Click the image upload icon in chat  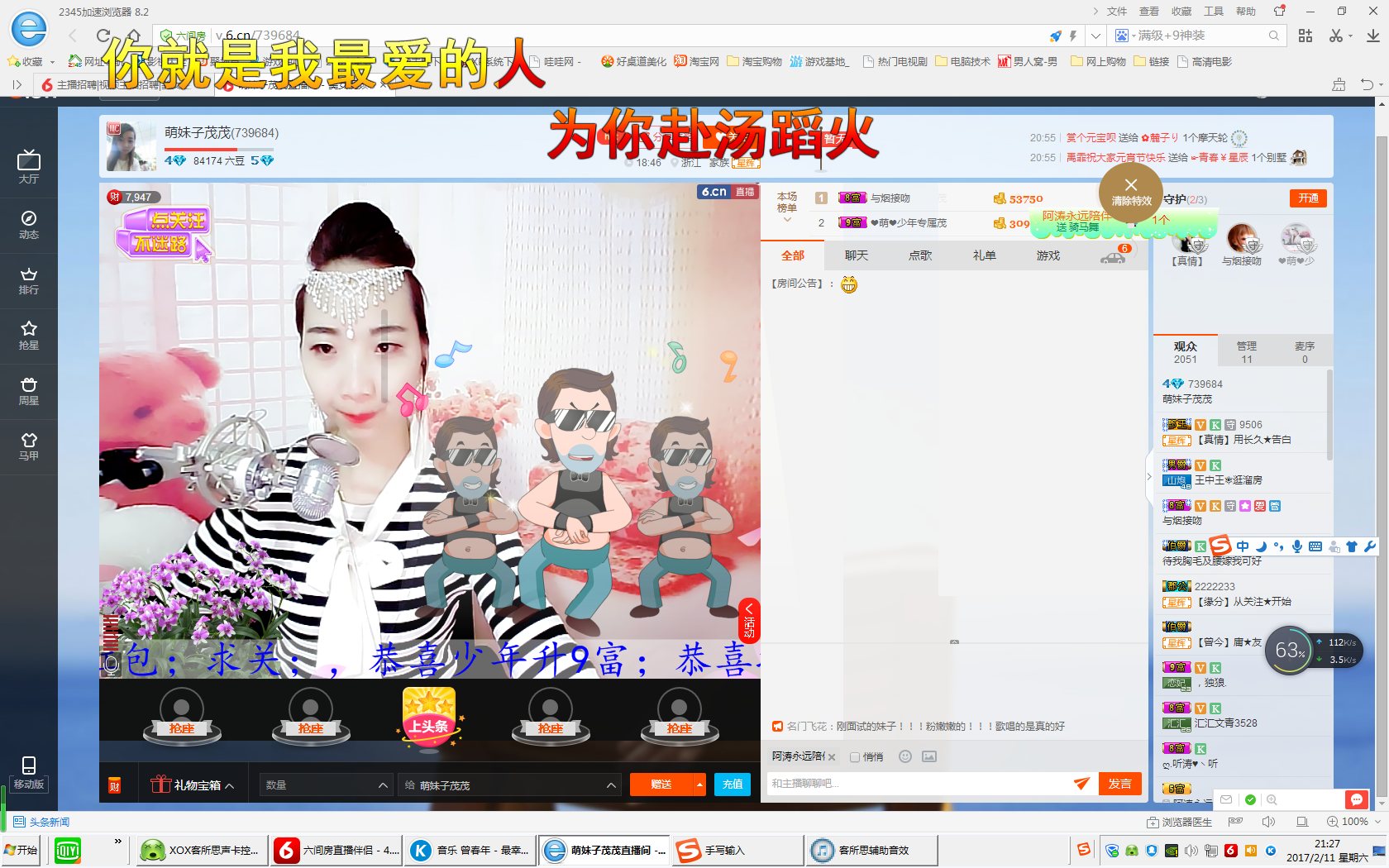coord(929,756)
